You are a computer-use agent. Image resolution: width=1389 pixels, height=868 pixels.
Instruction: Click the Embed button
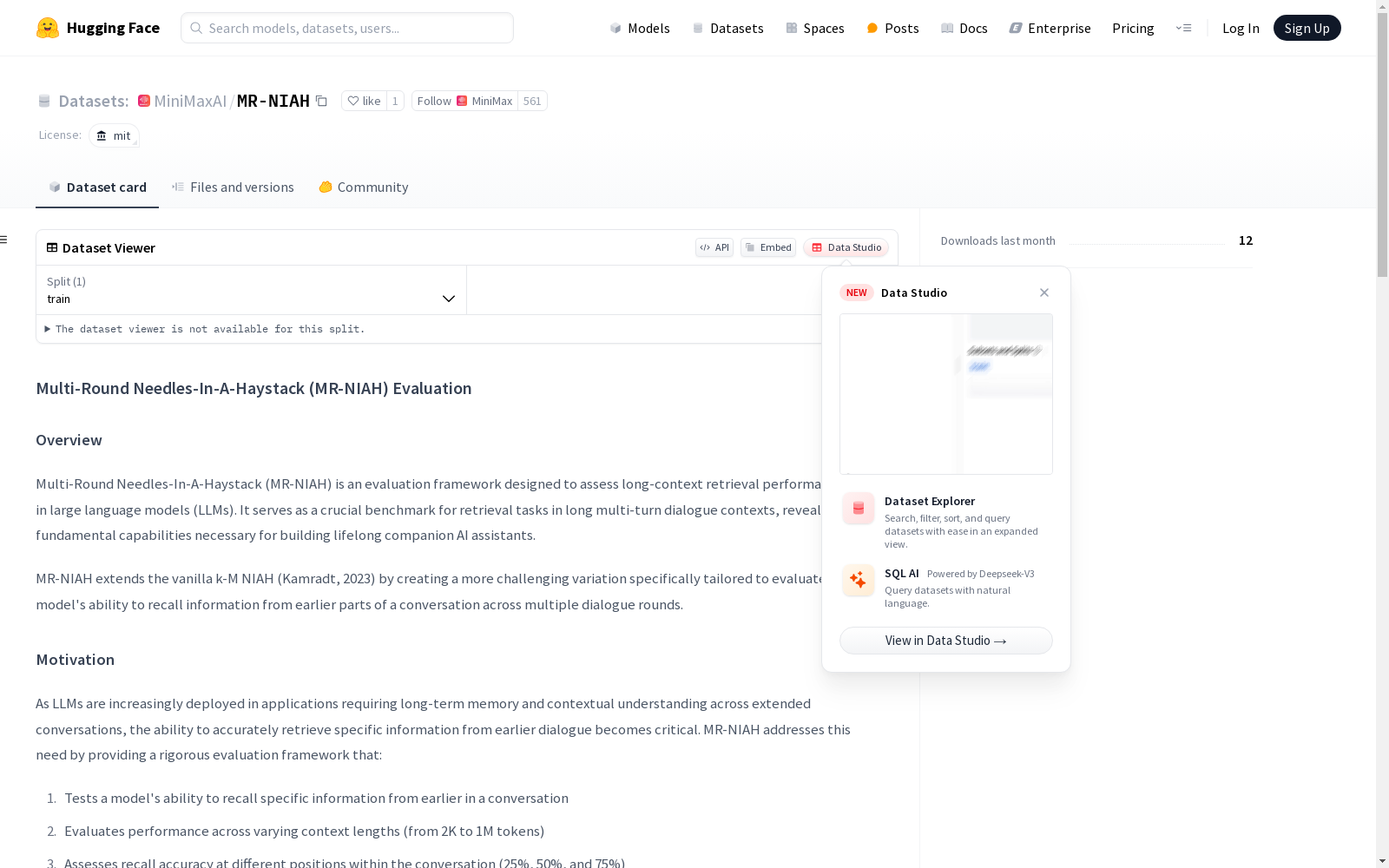(768, 247)
